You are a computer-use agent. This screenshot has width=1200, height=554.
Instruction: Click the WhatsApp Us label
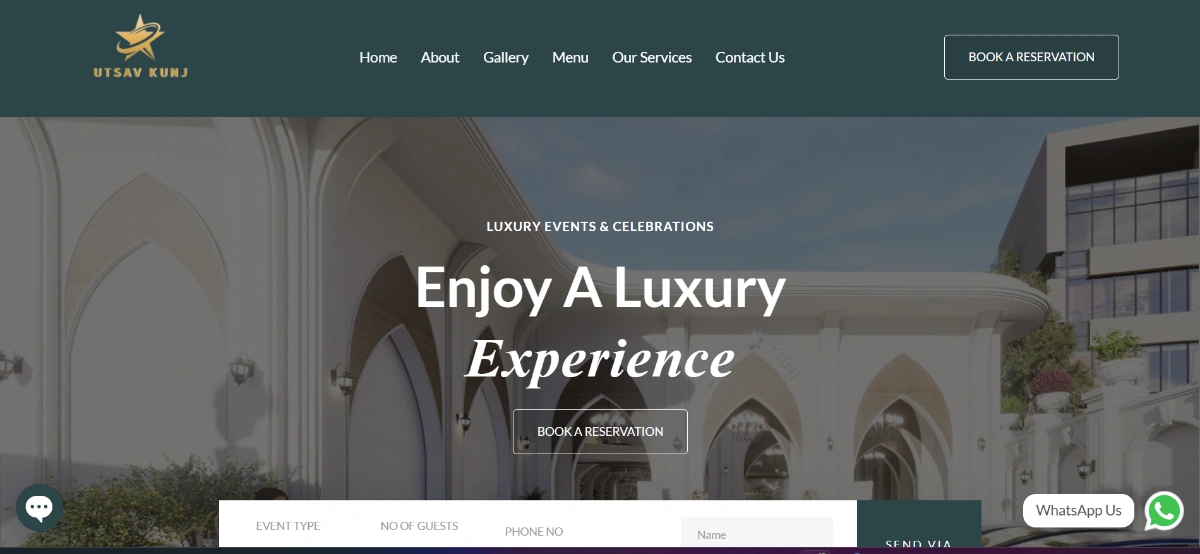tap(1078, 511)
